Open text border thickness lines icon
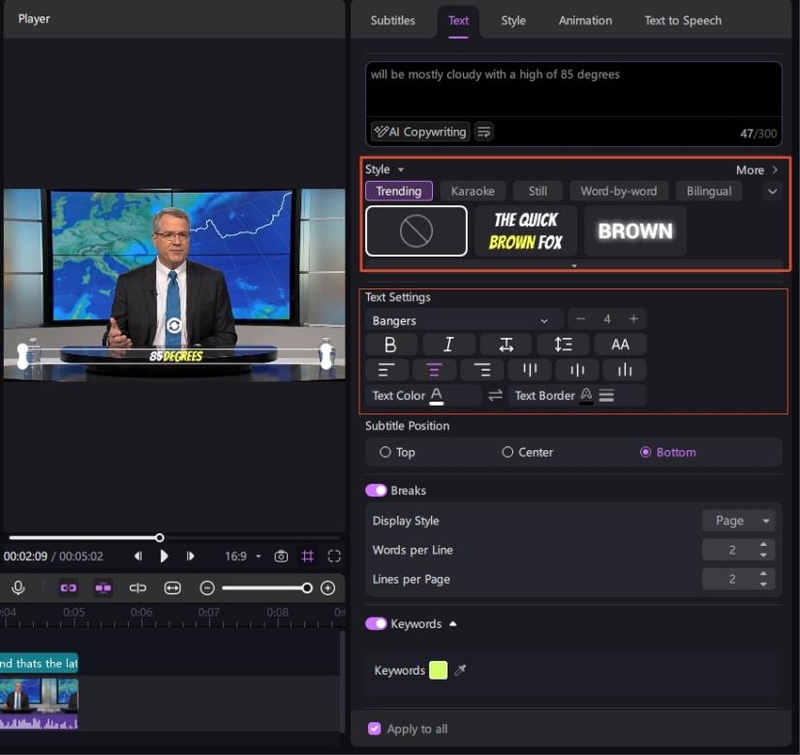This screenshot has width=800, height=755. coord(606,395)
